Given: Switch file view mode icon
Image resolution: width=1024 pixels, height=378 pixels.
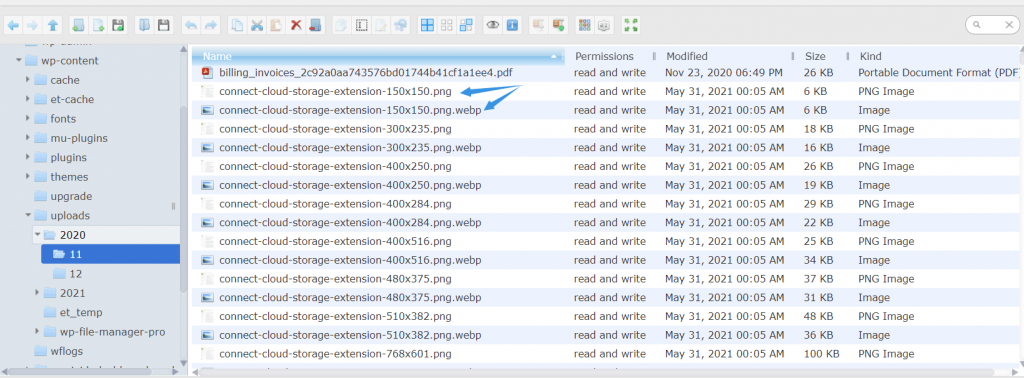Looking at the screenshot, I should [584, 25].
